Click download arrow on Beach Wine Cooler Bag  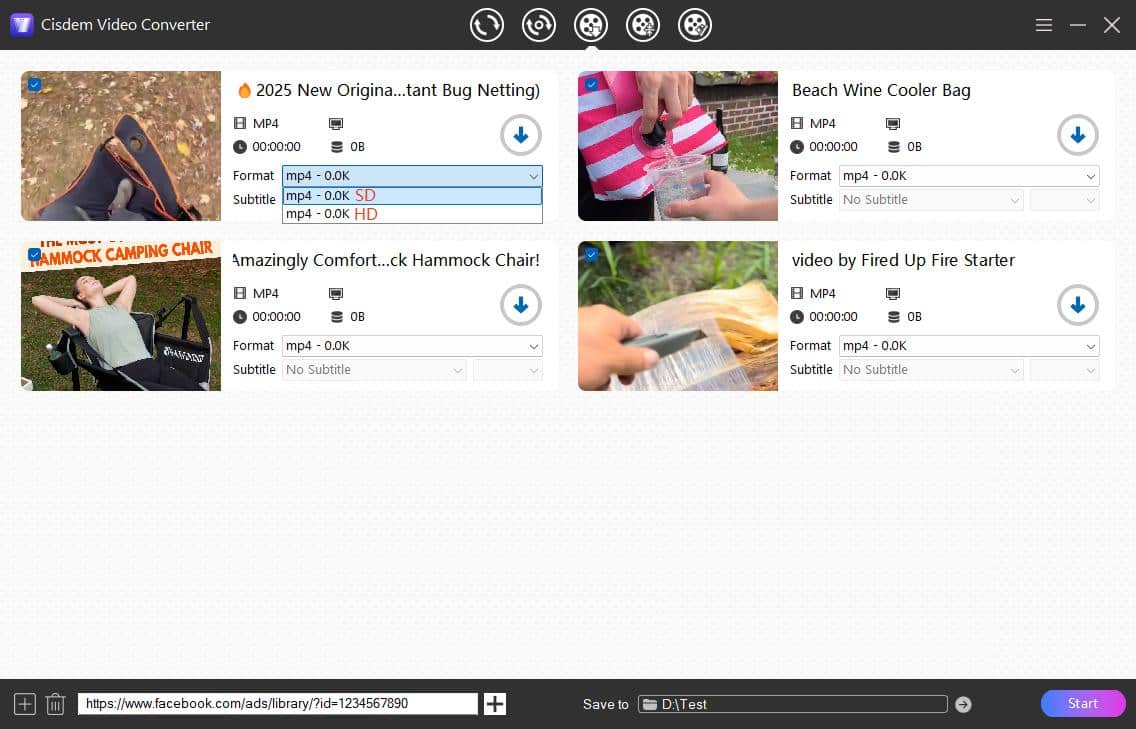(1078, 135)
